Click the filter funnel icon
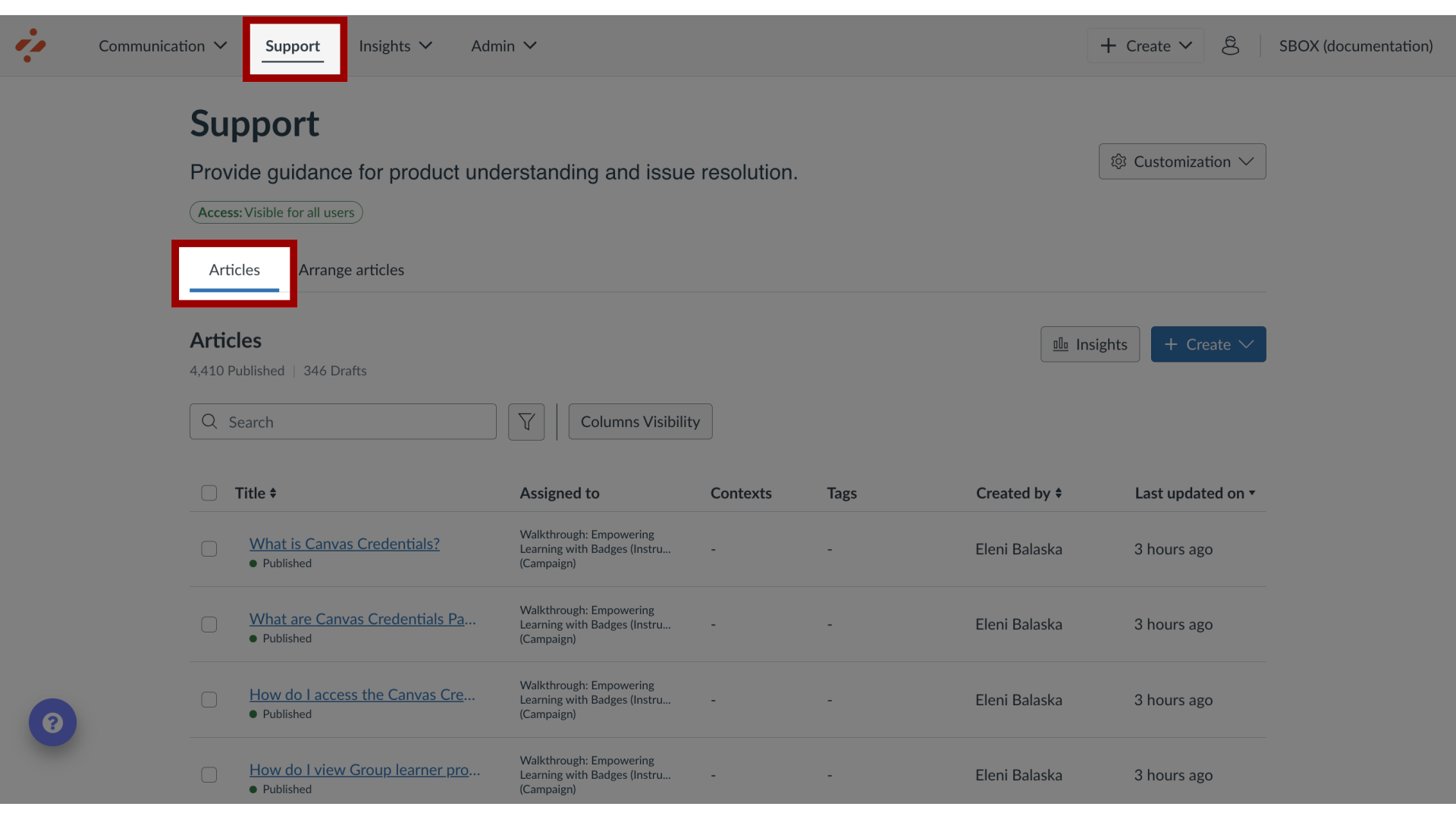 click(526, 422)
